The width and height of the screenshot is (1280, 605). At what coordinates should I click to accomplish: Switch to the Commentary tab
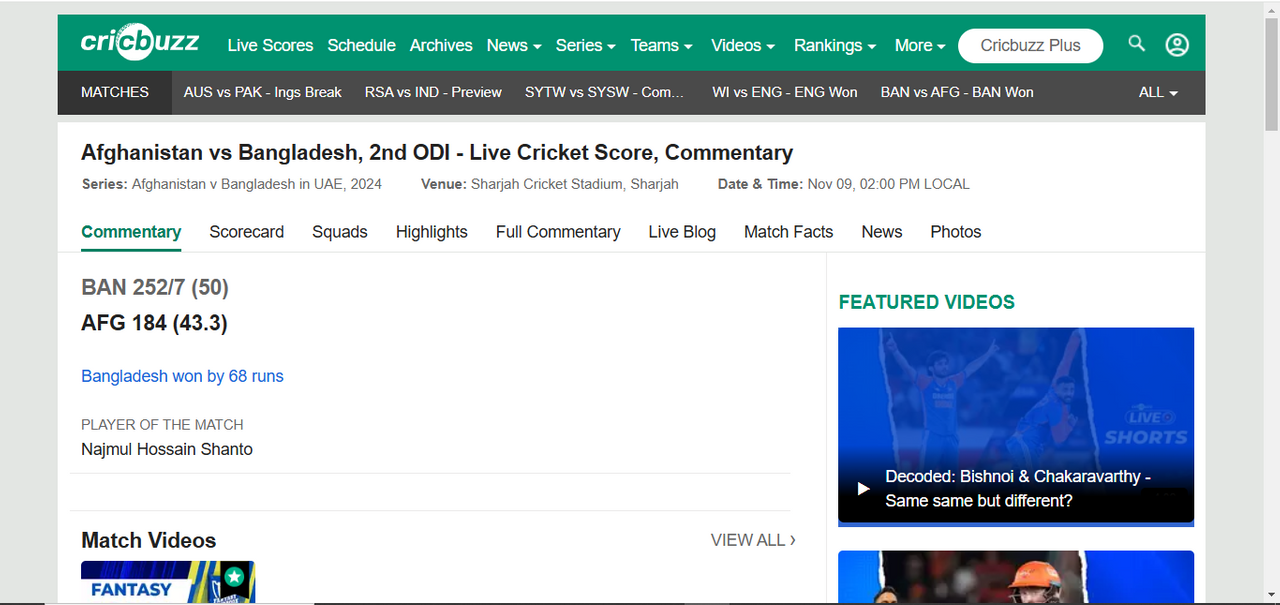coord(131,232)
